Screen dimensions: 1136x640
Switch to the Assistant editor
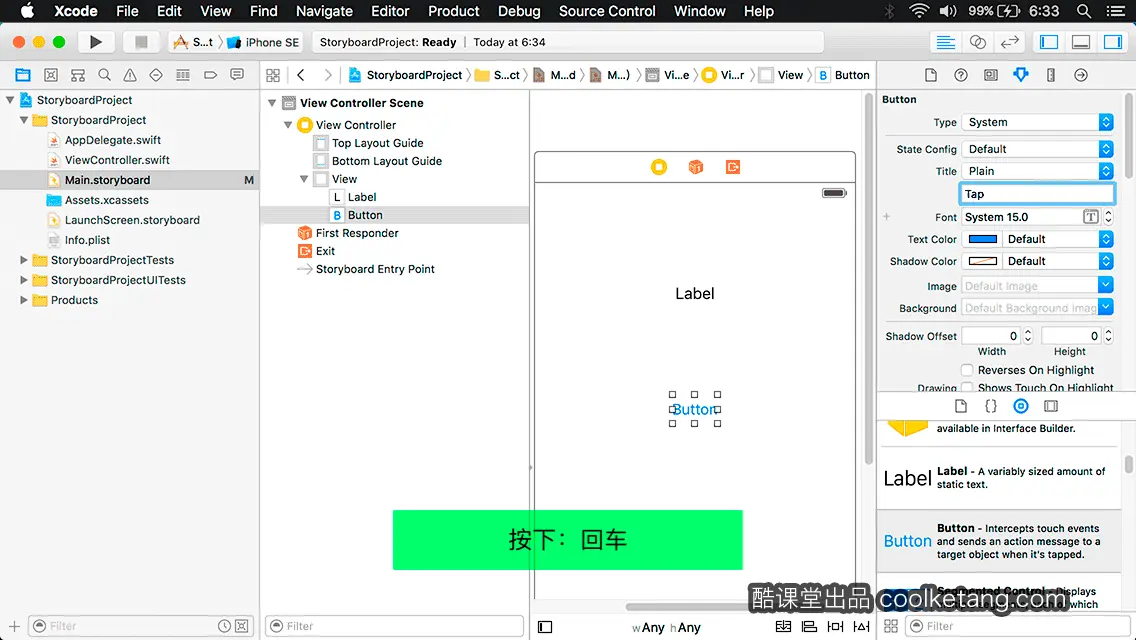tap(977, 42)
